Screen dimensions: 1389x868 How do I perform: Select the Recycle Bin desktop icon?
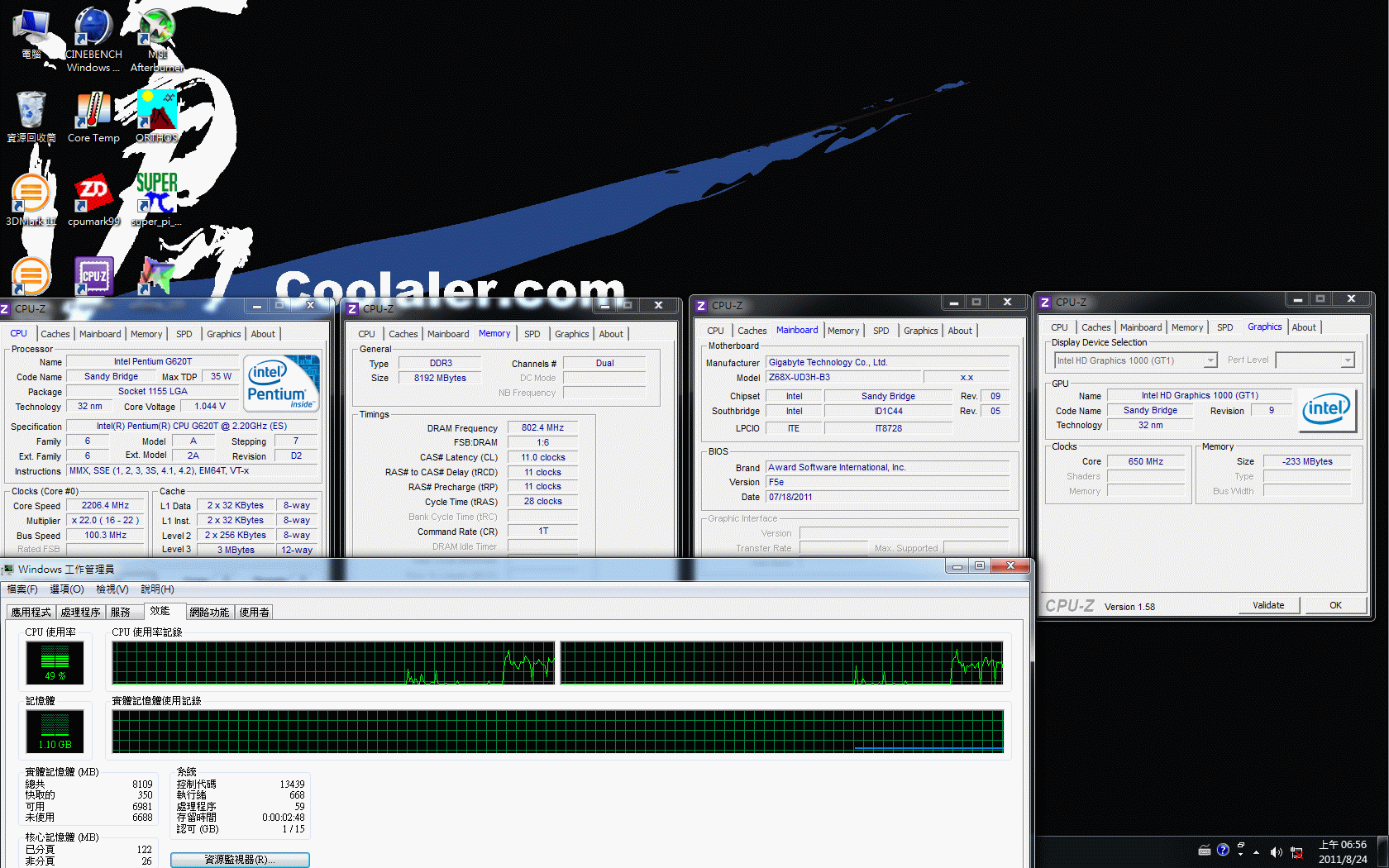click(x=31, y=116)
